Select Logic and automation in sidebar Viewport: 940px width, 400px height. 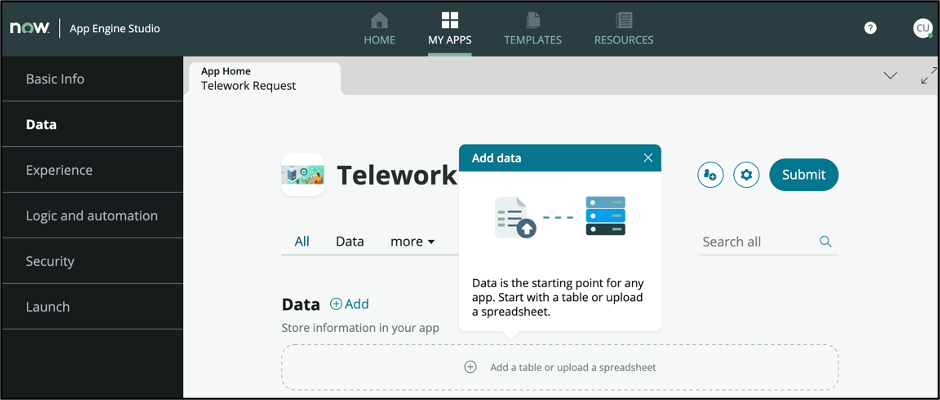click(91, 215)
